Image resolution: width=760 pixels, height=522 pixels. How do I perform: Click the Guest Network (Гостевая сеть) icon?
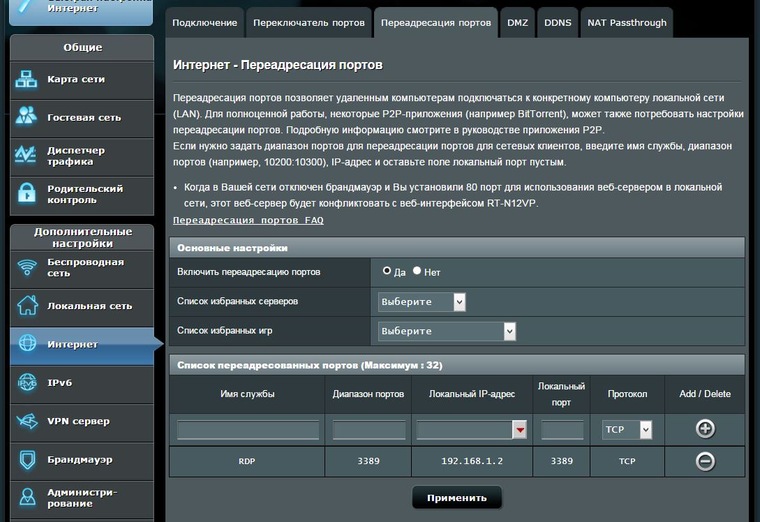click(26, 116)
